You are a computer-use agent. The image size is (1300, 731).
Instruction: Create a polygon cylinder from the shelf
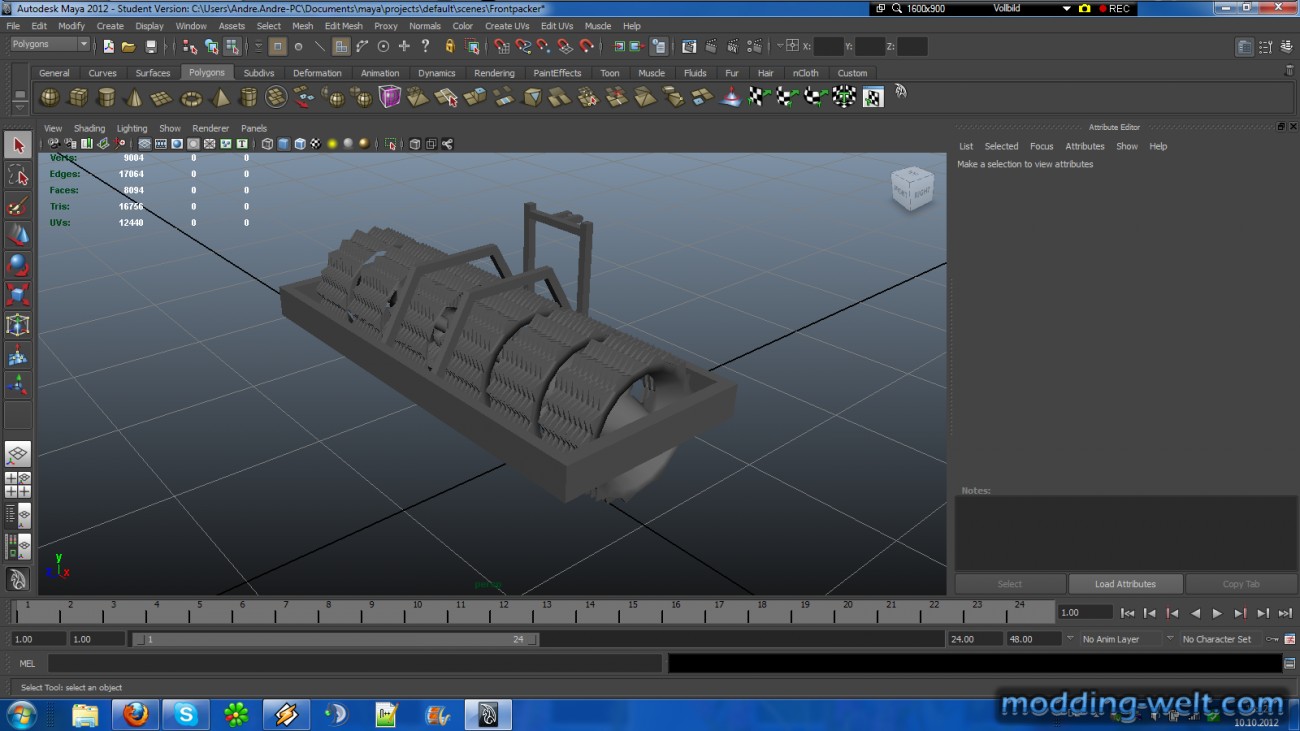[x=106, y=97]
